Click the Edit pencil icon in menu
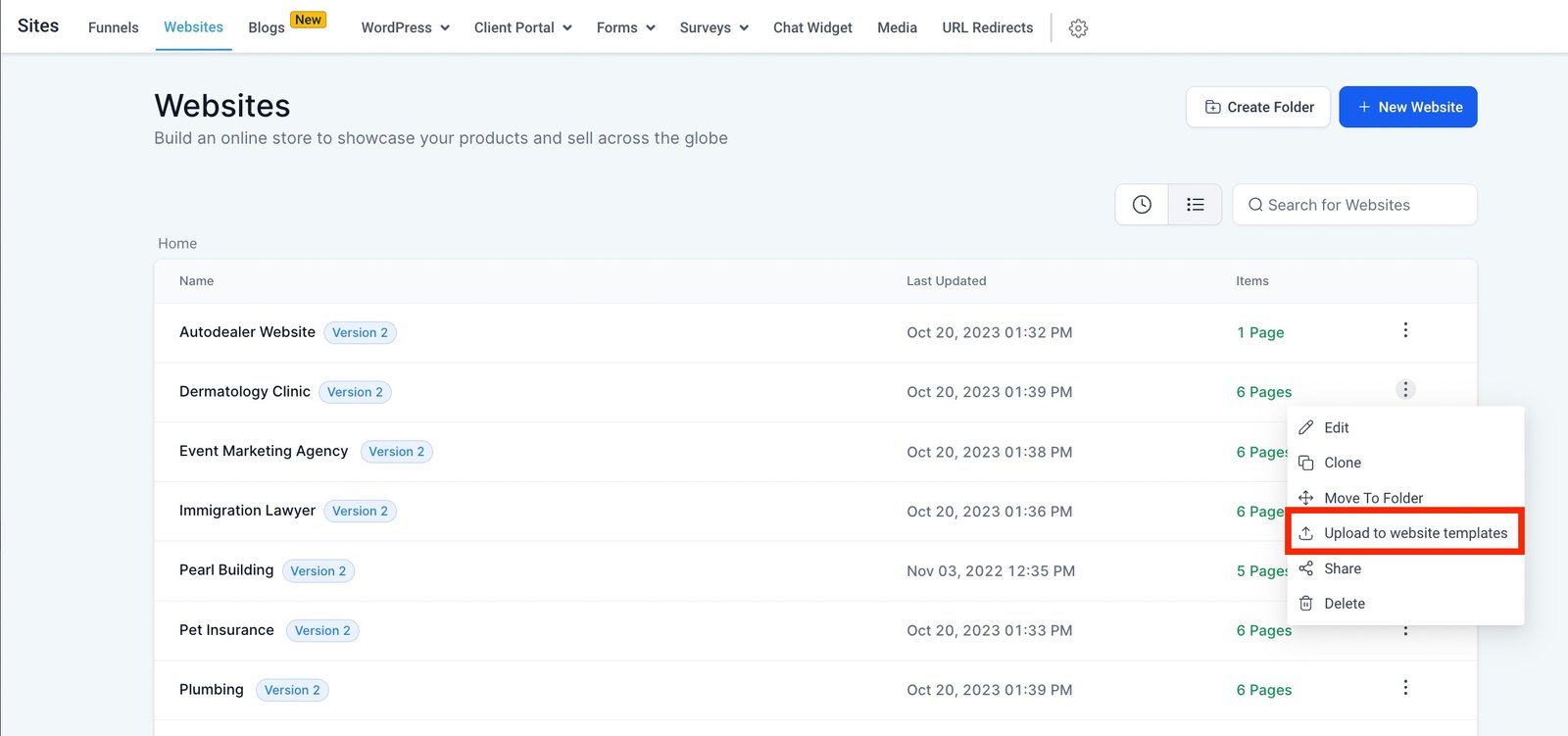The height and width of the screenshot is (736, 1568). 1305,427
